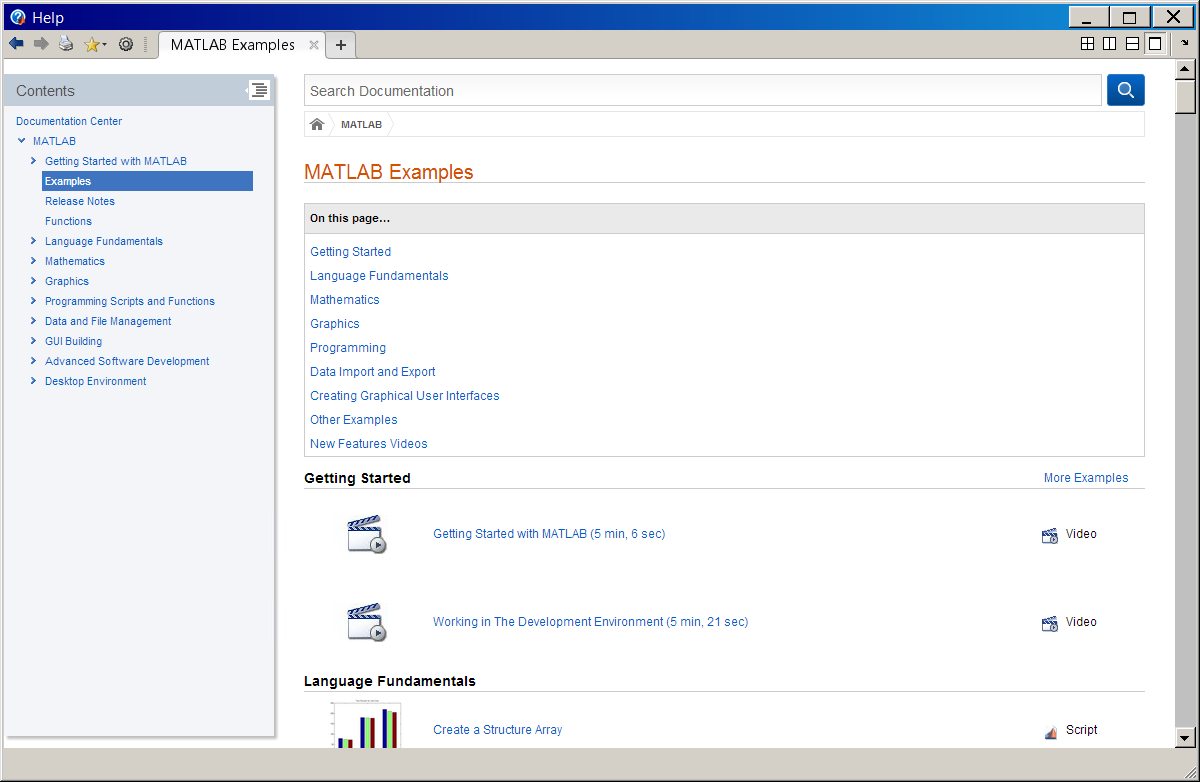
Task: Expand the Desktop Environment node
Action: point(34,381)
